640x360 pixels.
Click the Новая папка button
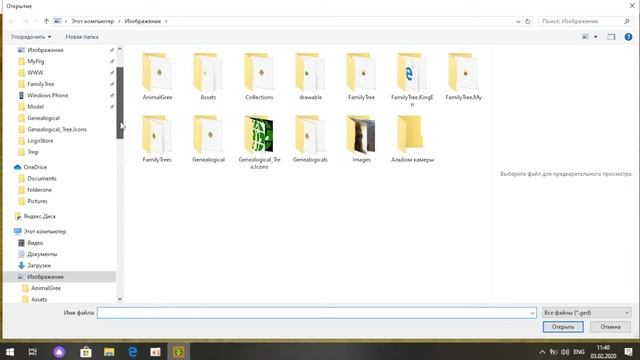82,37
